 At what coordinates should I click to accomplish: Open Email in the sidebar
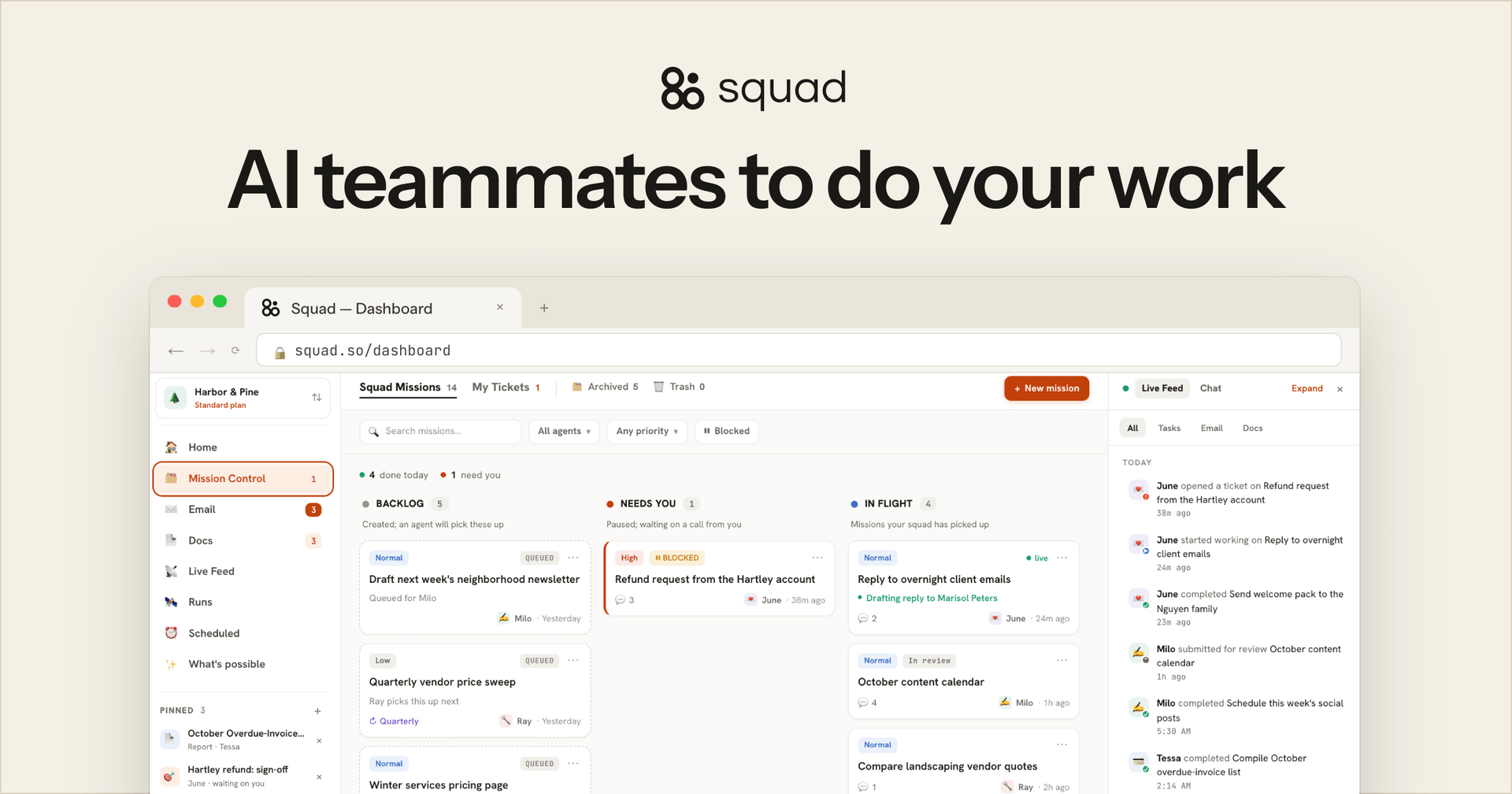[243, 510]
